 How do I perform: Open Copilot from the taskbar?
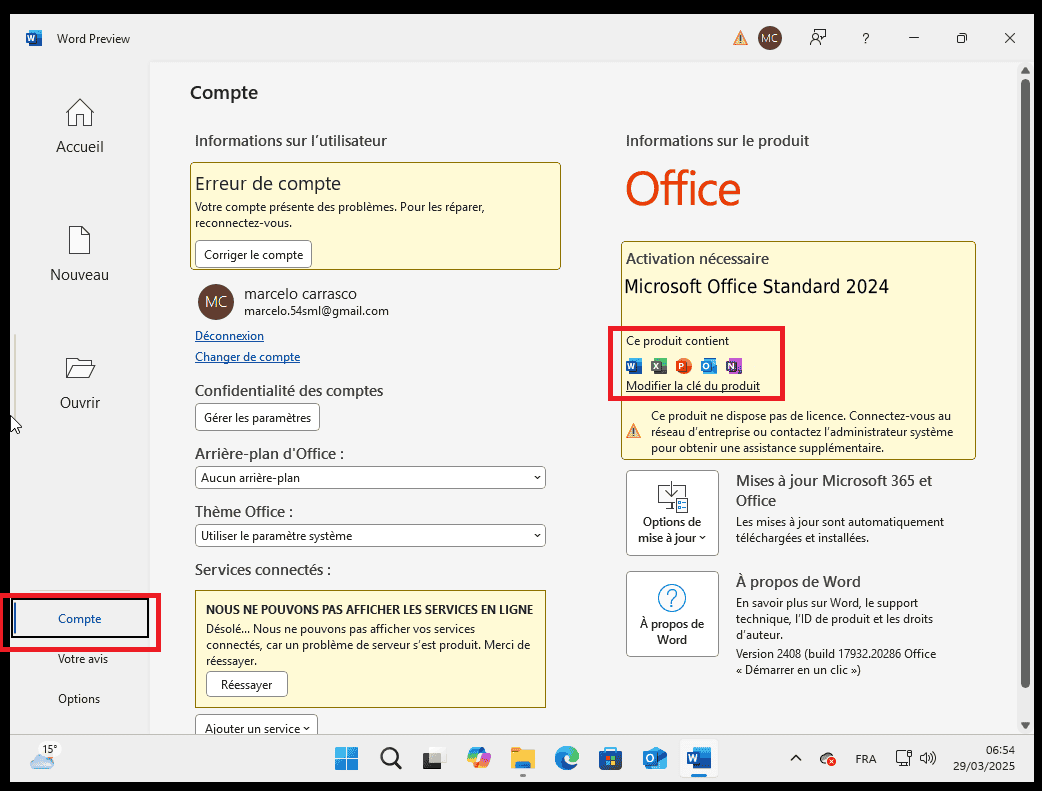[x=479, y=759]
